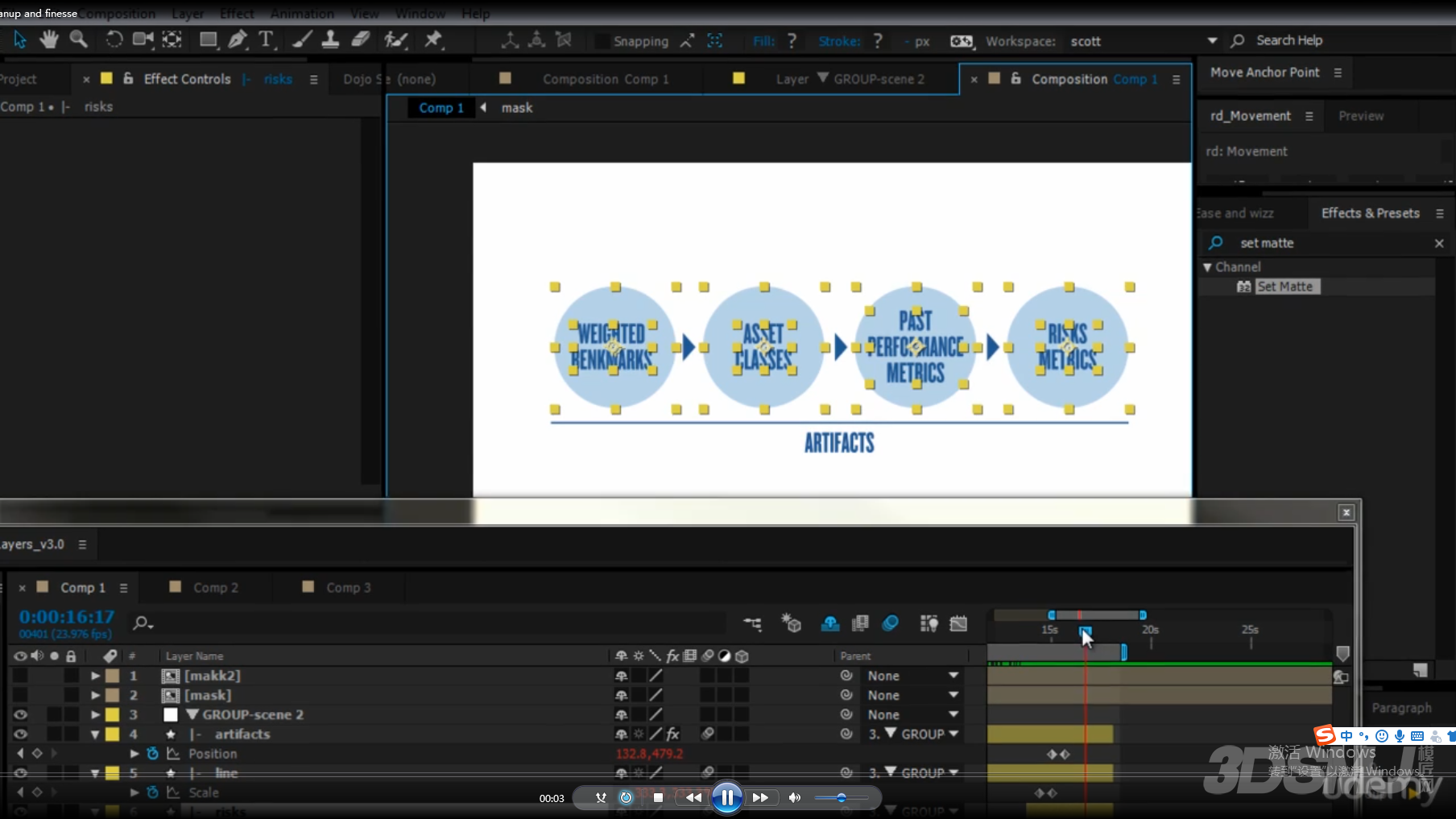Toggle Draft 3D icon in timeline
The width and height of the screenshot is (1456, 819).
(x=792, y=623)
